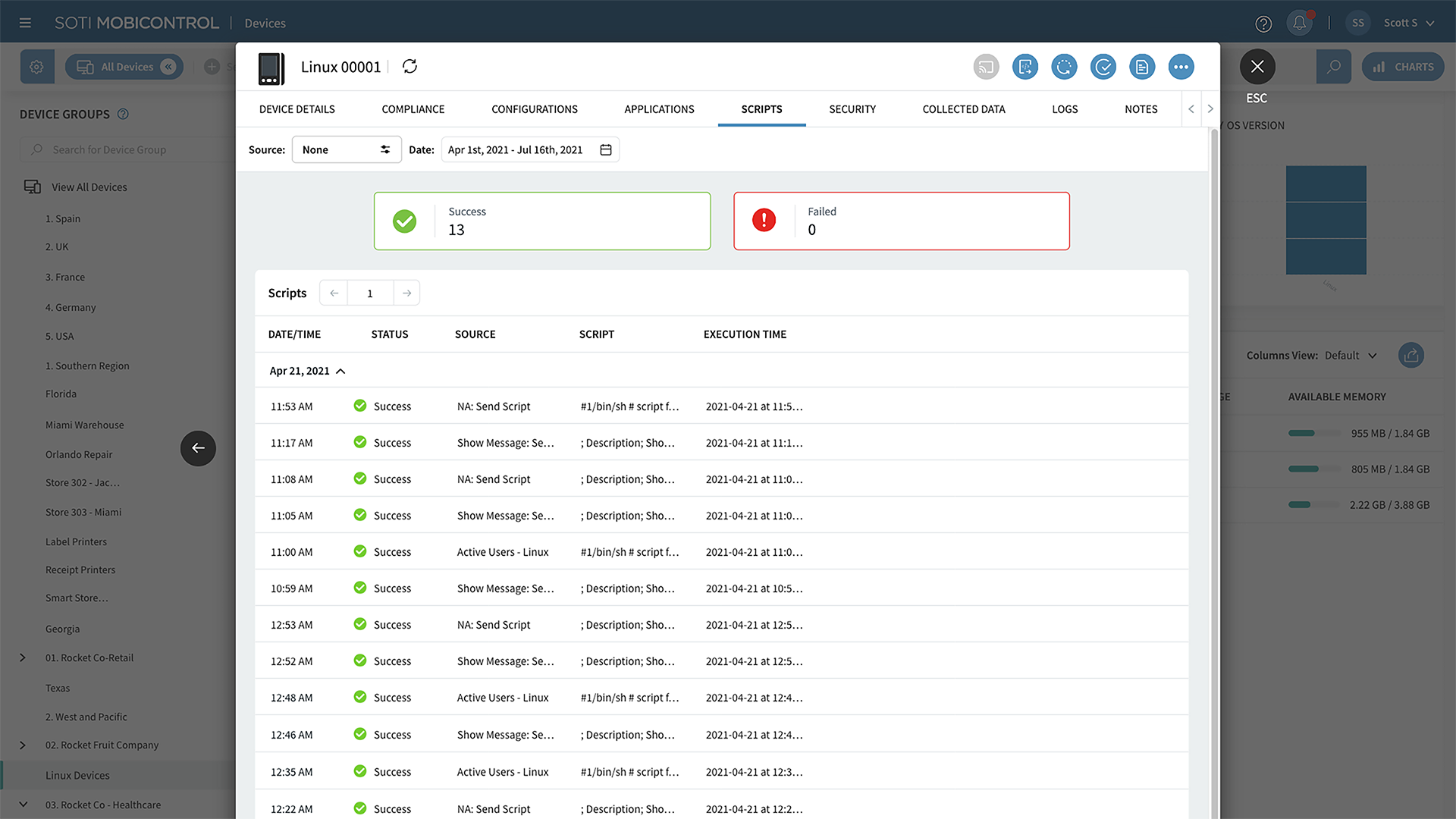Click the document report action icon

(x=1142, y=67)
